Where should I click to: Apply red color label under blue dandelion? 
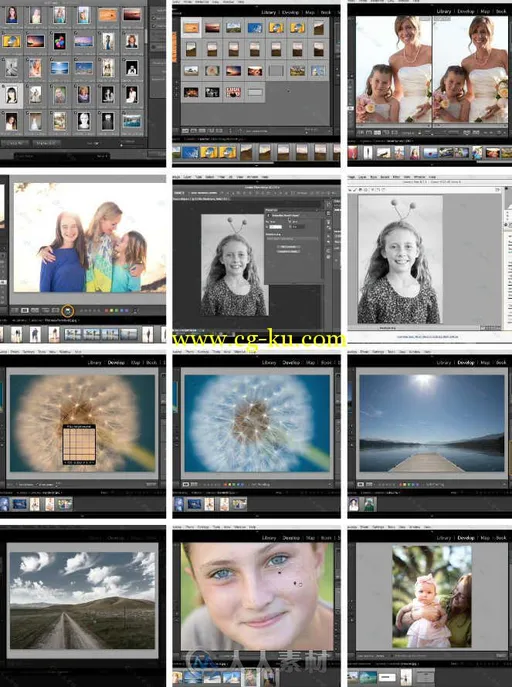[226, 485]
